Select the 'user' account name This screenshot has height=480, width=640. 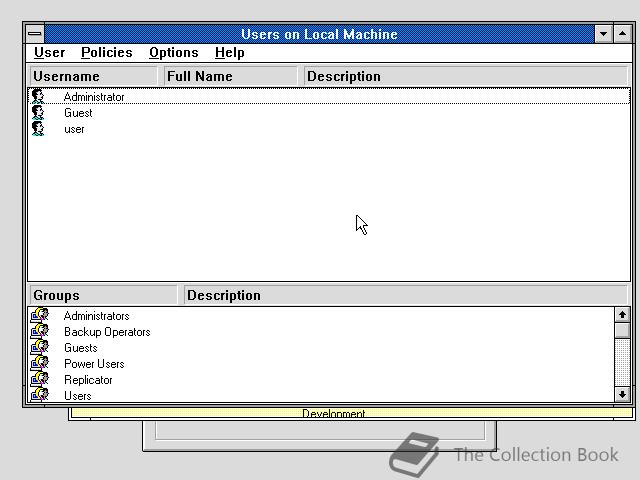(74, 129)
